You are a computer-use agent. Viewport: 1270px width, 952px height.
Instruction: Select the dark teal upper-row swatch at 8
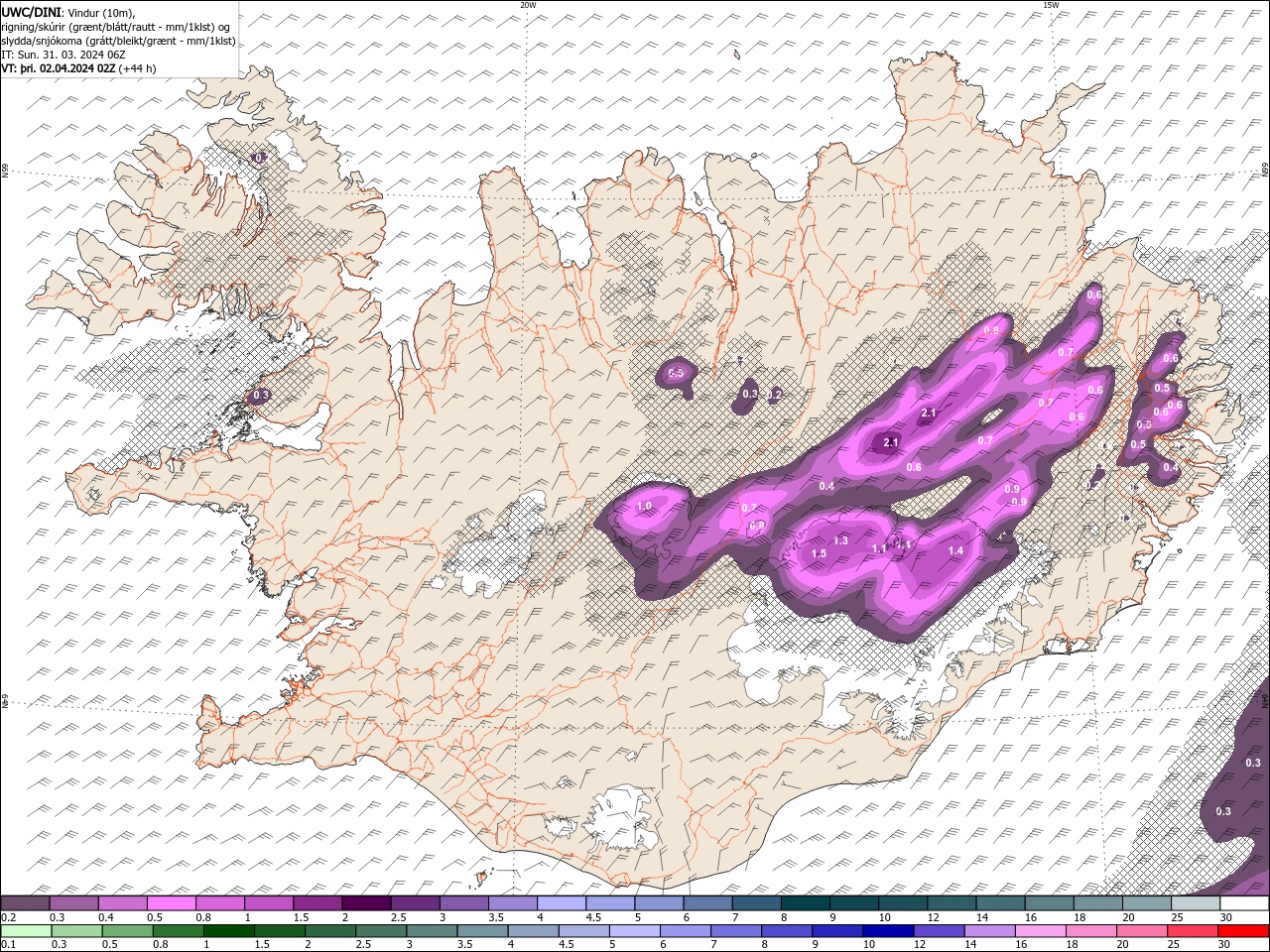click(x=805, y=903)
